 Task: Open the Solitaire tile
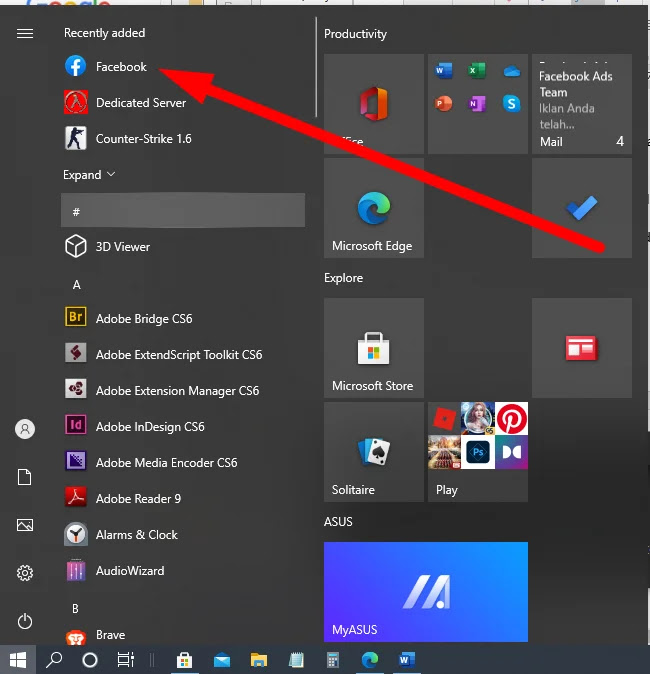coord(374,452)
